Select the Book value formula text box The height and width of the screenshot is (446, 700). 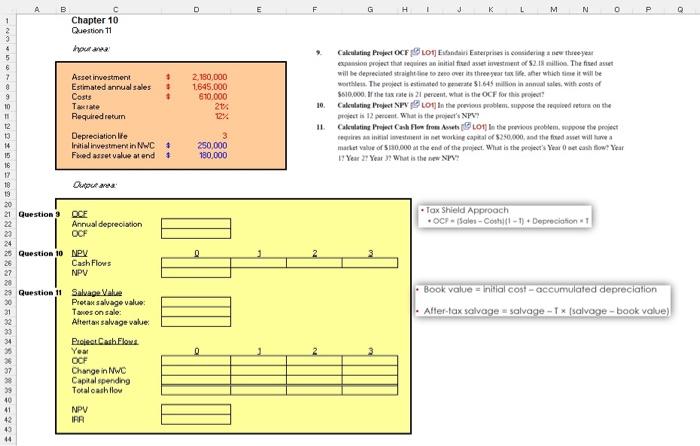tap(542, 300)
